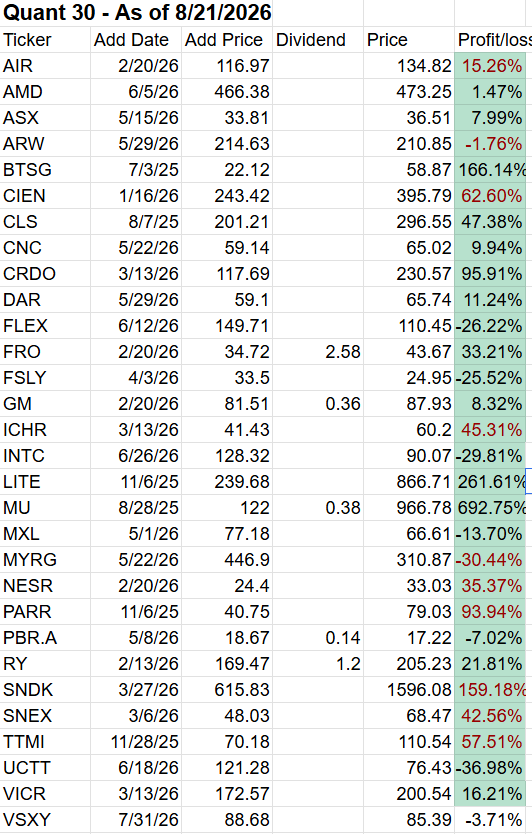Click the Ticker column header cell
532x834 pixels.
point(45,39)
